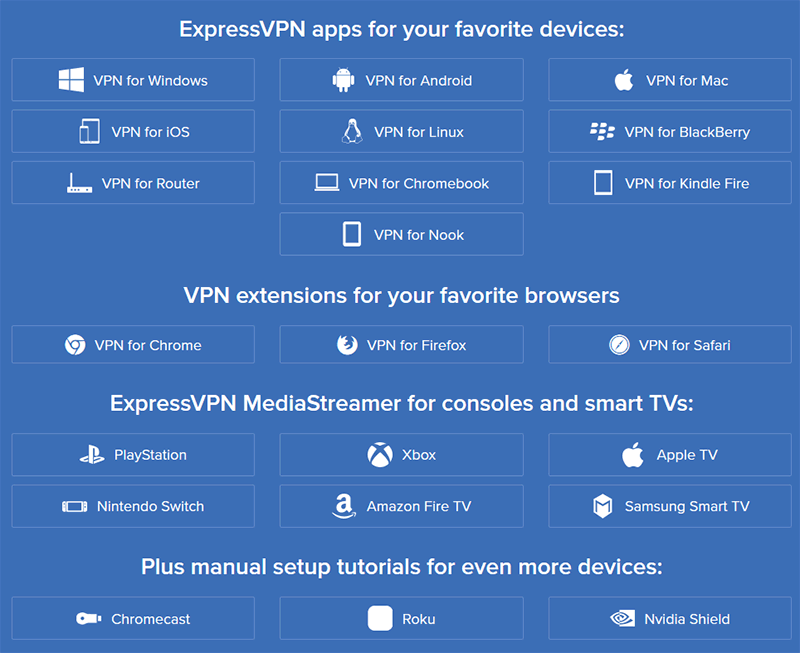Open Nintendo Switch MediaStreamer setup
The width and height of the screenshot is (800, 653).
click(x=133, y=506)
